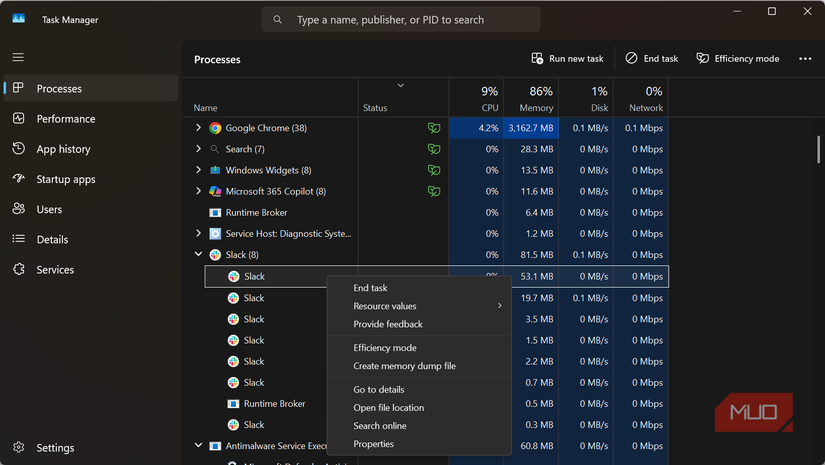Screen dimensions: 825x465
Task: Expand the Google Chrome process group
Action: [x=198, y=127]
